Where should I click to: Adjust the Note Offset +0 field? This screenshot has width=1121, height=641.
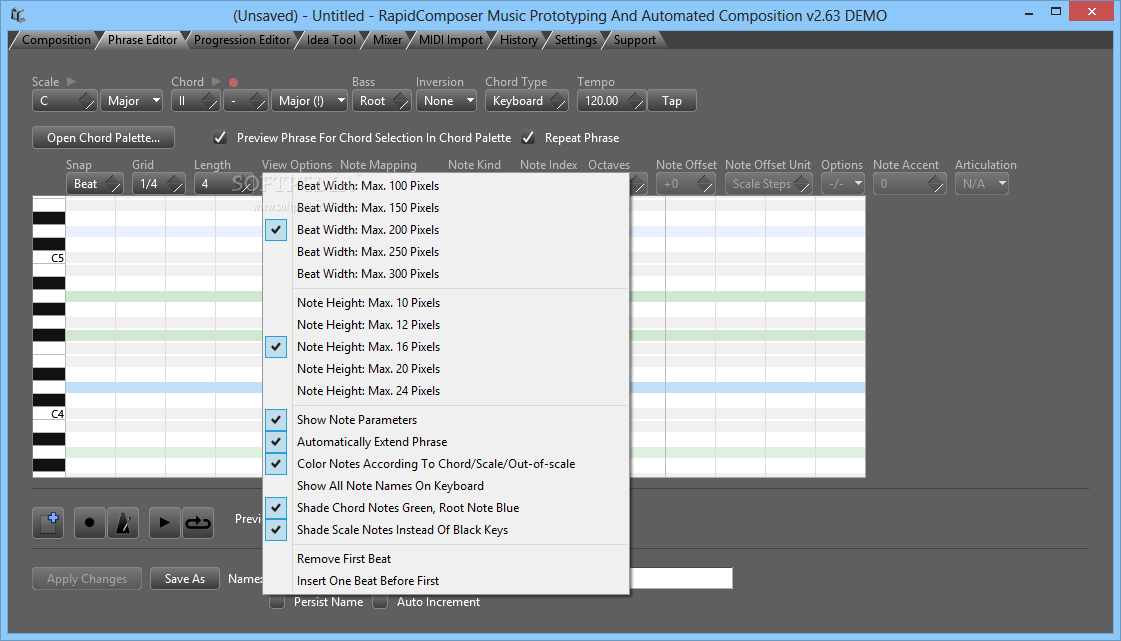tap(685, 184)
